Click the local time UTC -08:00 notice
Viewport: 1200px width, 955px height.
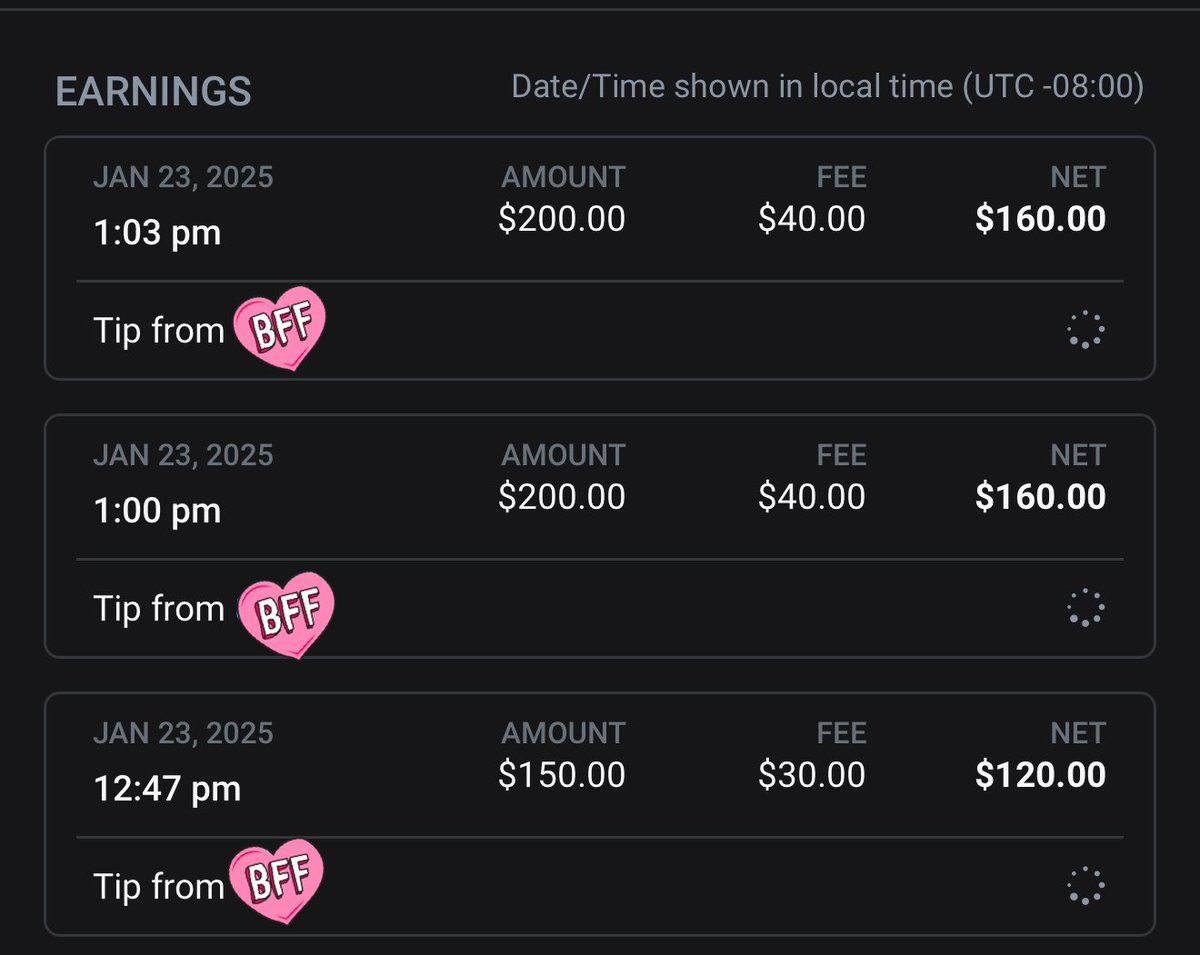point(827,87)
